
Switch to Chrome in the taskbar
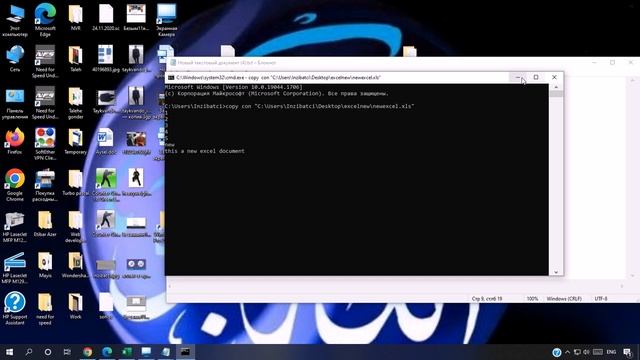click(x=87, y=352)
